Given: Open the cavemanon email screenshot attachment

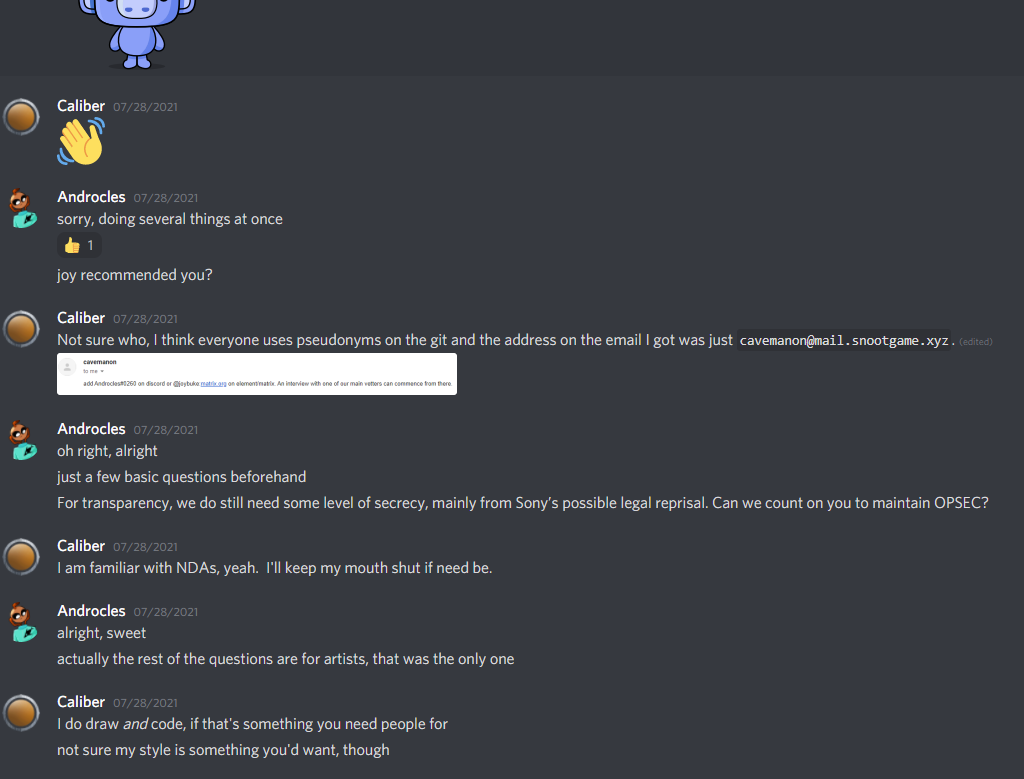Looking at the screenshot, I should [257, 374].
